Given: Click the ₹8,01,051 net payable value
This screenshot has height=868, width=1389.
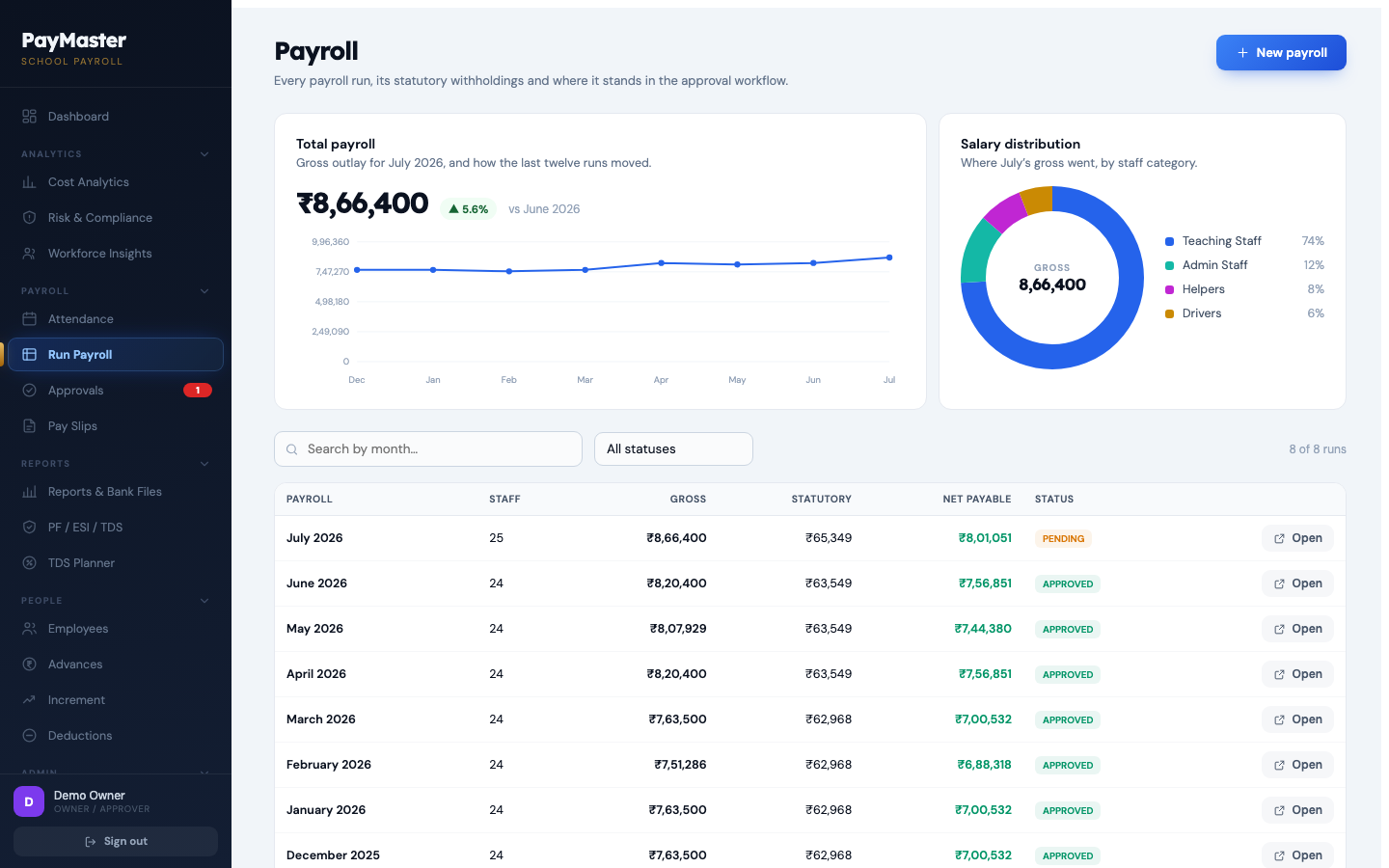Looking at the screenshot, I should click(985, 538).
